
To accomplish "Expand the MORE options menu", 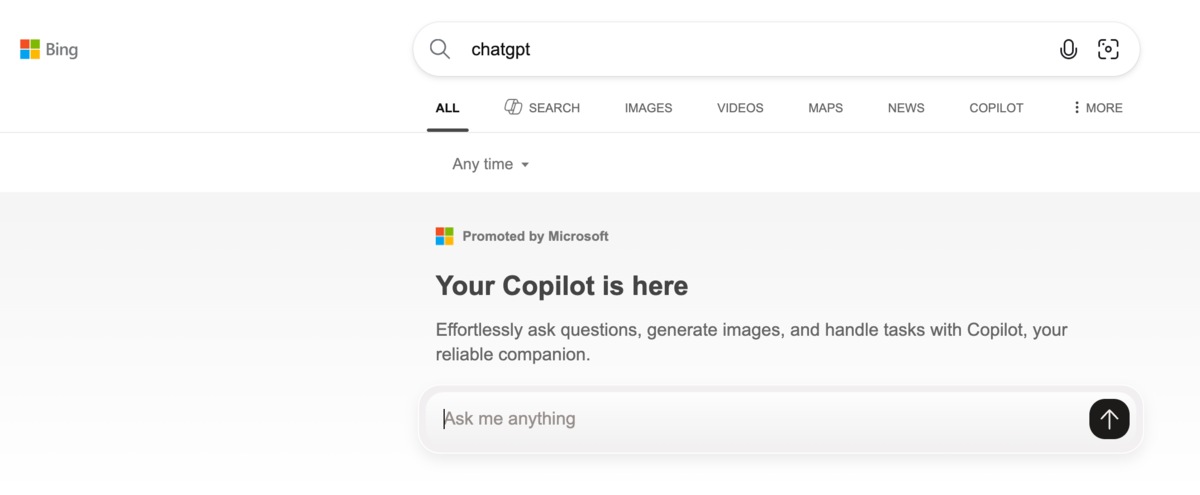I will 1097,108.
